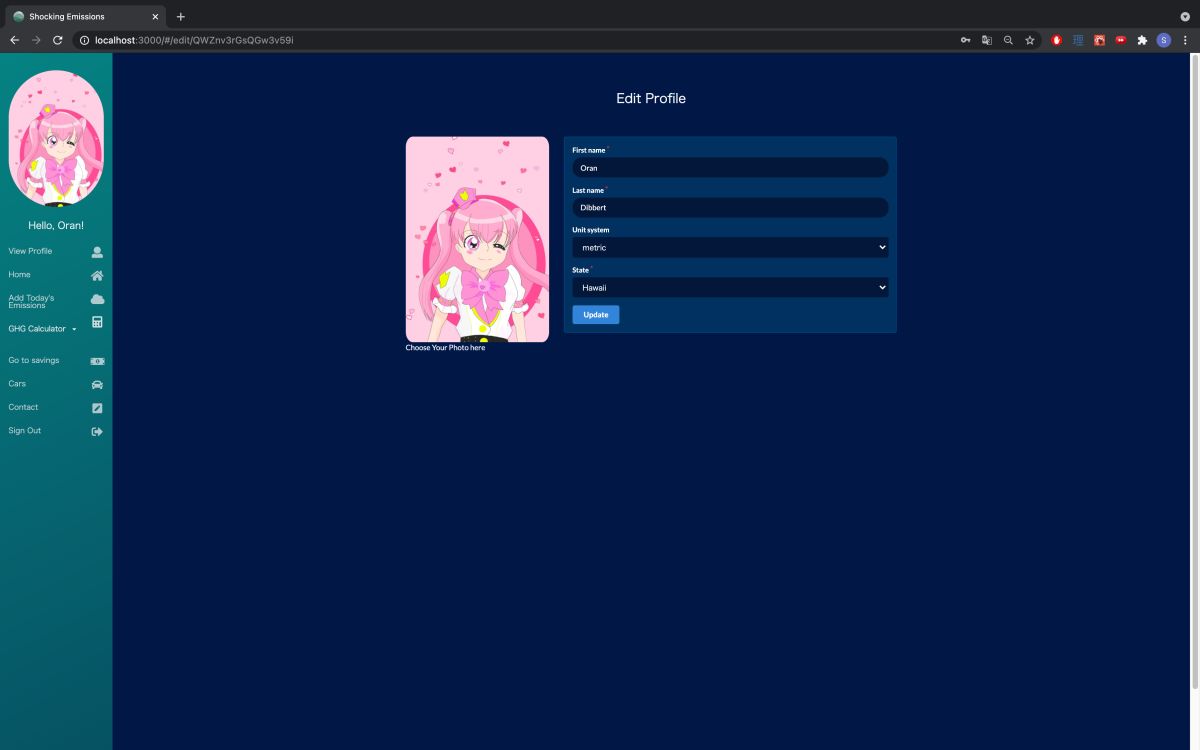Click the Home house icon in sidebar
This screenshot has height=750, width=1200.
(x=97, y=275)
